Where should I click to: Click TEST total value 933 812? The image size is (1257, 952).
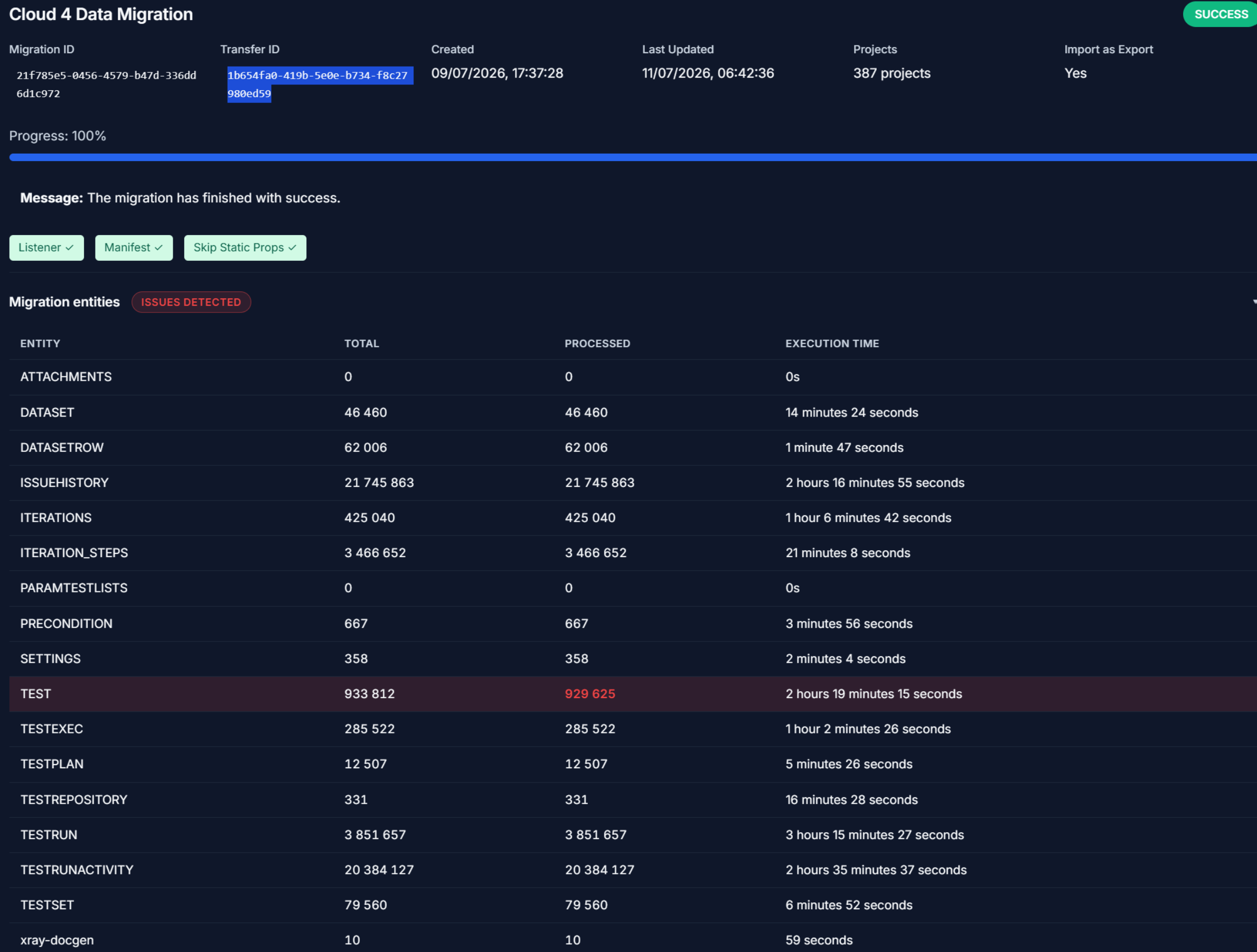pyautogui.click(x=369, y=694)
